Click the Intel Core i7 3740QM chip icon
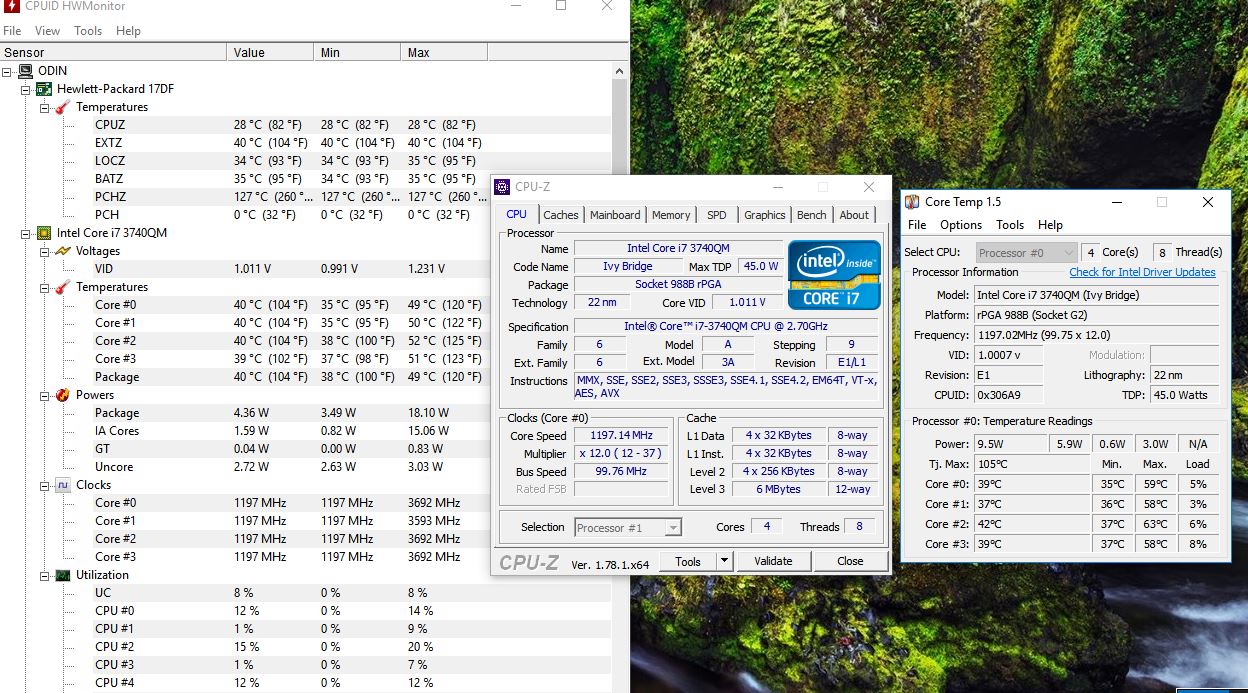The height and width of the screenshot is (693, 1248). point(44,233)
